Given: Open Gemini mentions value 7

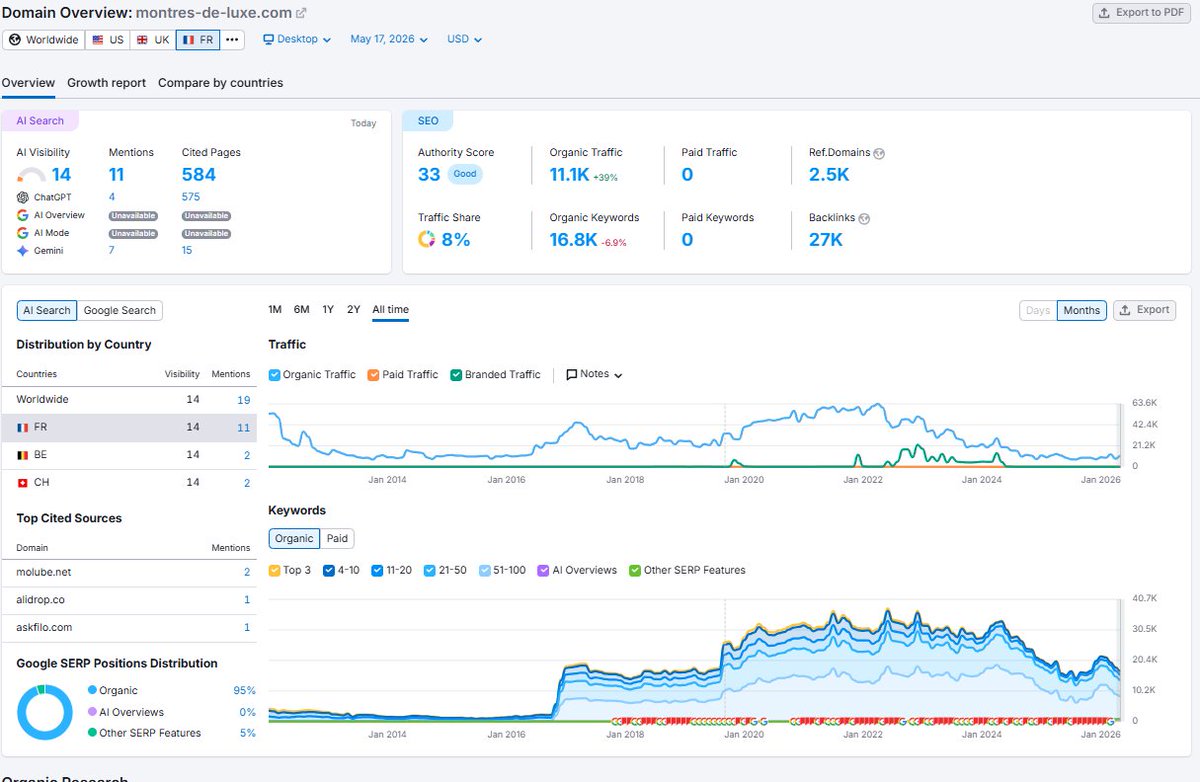Looking at the screenshot, I should pos(111,250).
